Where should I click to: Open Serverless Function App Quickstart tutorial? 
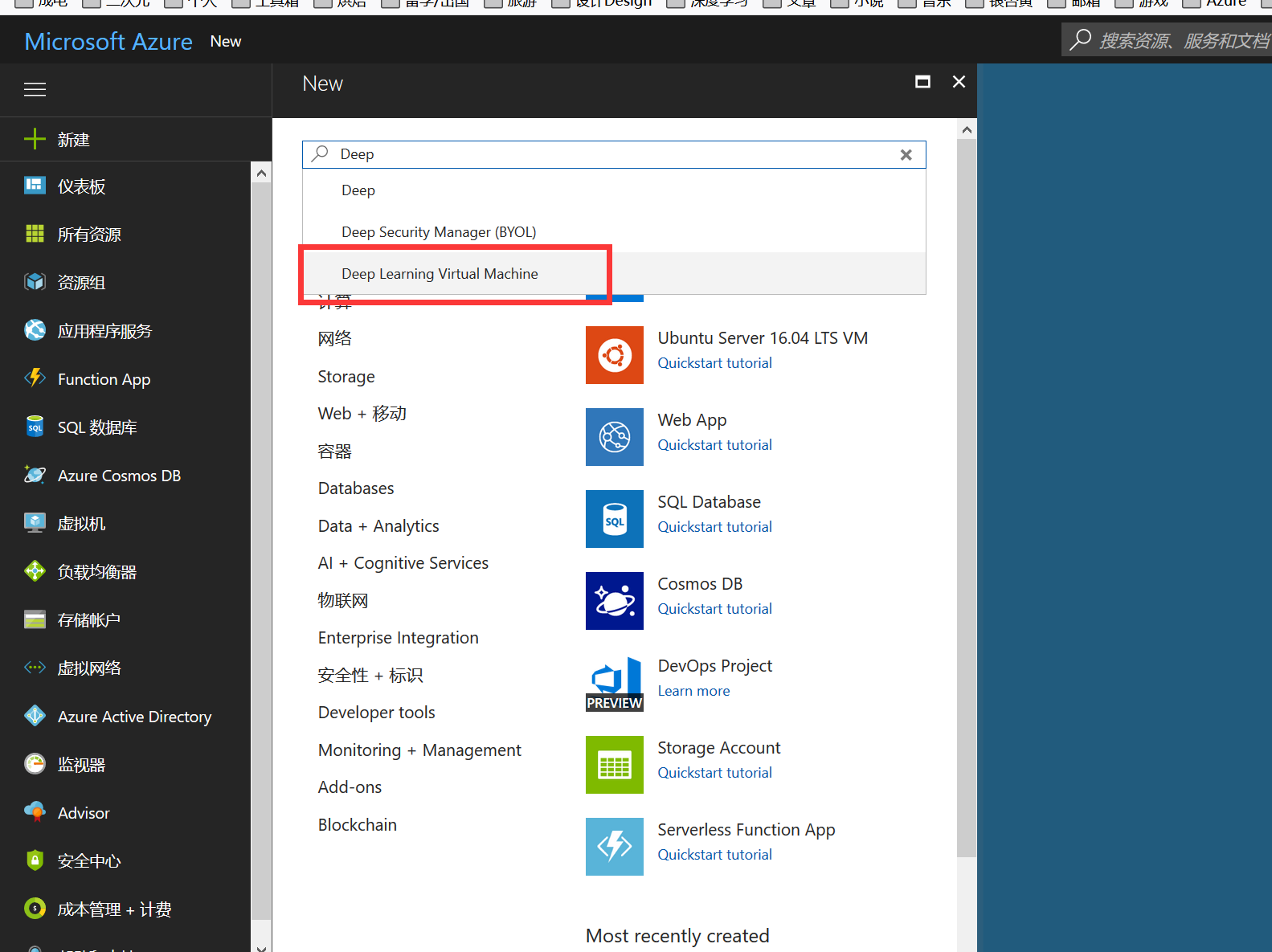[715, 855]
